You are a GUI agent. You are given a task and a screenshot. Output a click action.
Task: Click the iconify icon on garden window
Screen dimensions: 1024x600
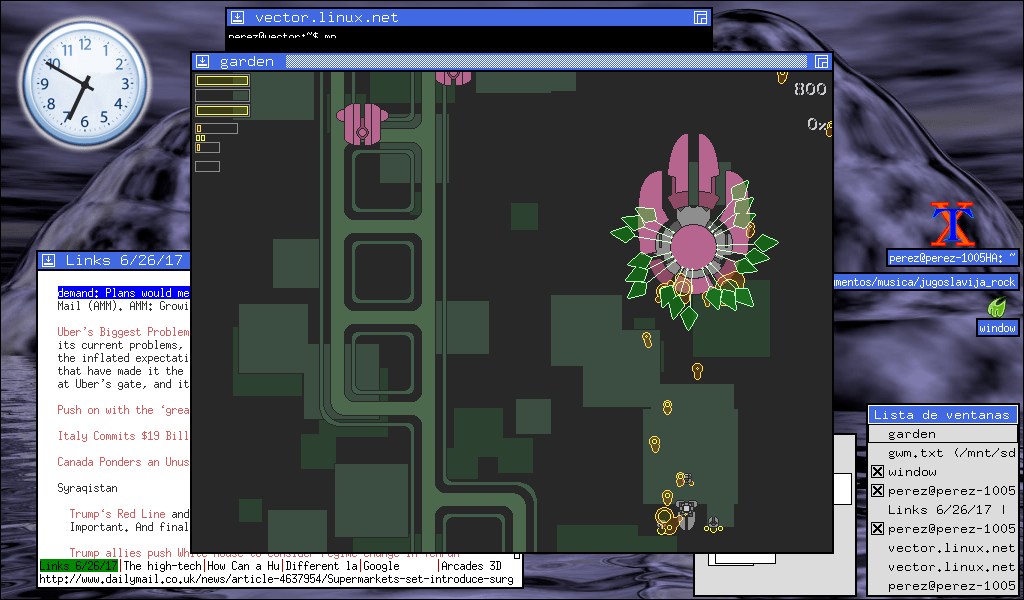pos(202,61)
